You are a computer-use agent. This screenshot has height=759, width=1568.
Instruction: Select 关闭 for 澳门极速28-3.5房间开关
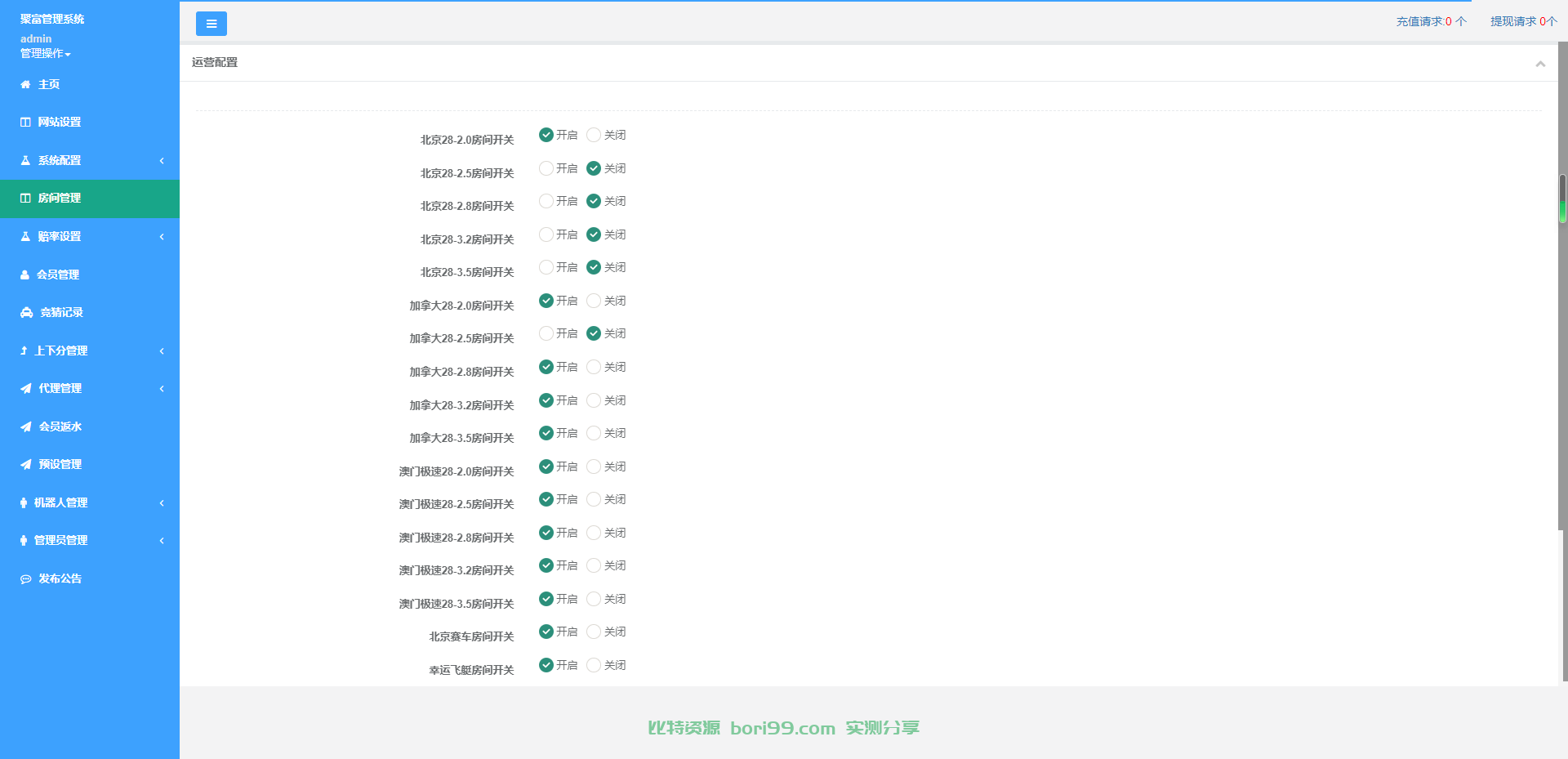594,599
